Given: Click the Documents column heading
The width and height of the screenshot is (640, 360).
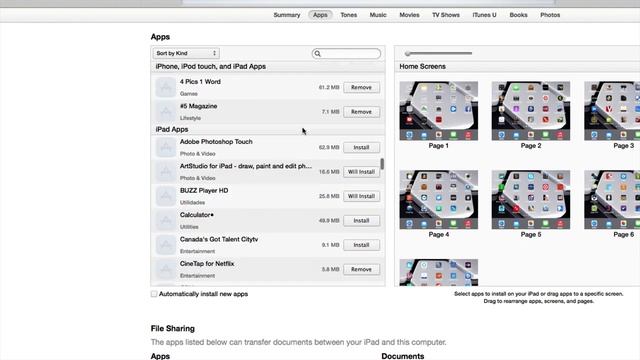Looking at the screenshot, I should (x=403, y=356).
